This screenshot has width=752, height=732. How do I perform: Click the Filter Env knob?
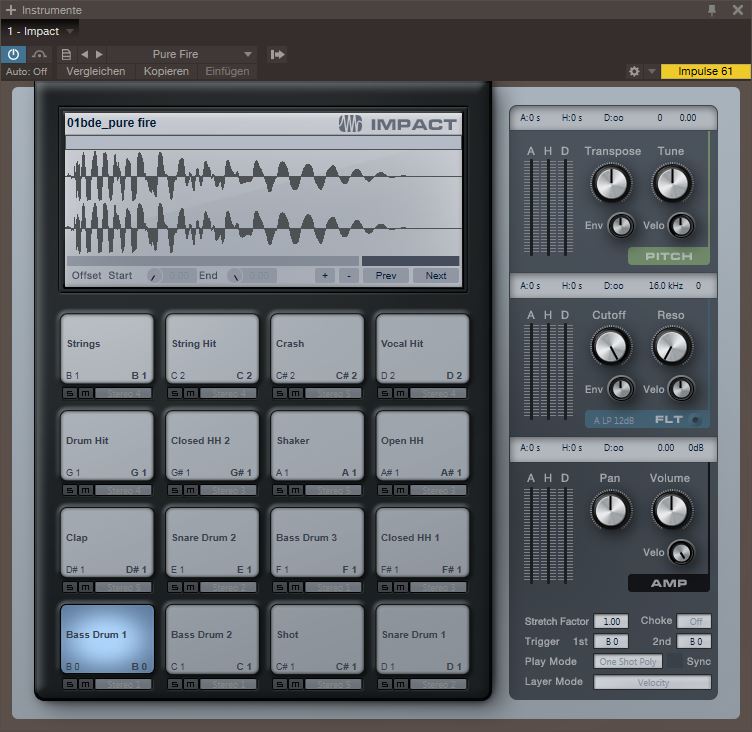click(x=621, y=389)
